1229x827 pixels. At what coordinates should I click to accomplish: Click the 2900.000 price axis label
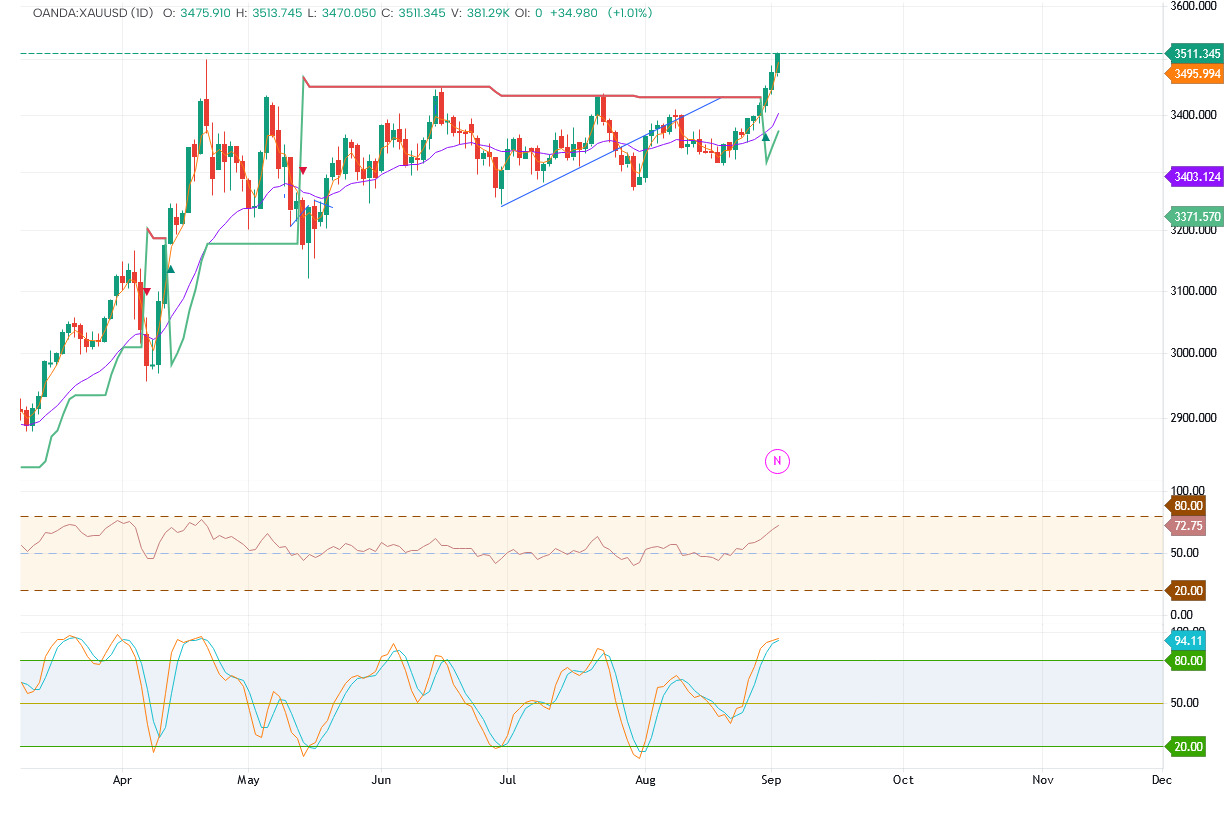pos(1194,418)
